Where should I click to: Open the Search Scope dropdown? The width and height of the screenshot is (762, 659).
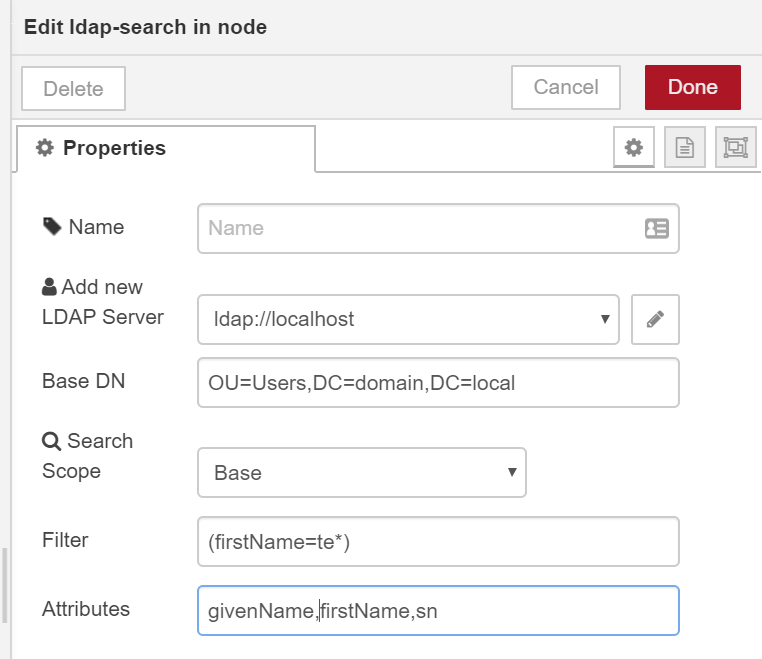pyautogui.click(x=362, y=472)
